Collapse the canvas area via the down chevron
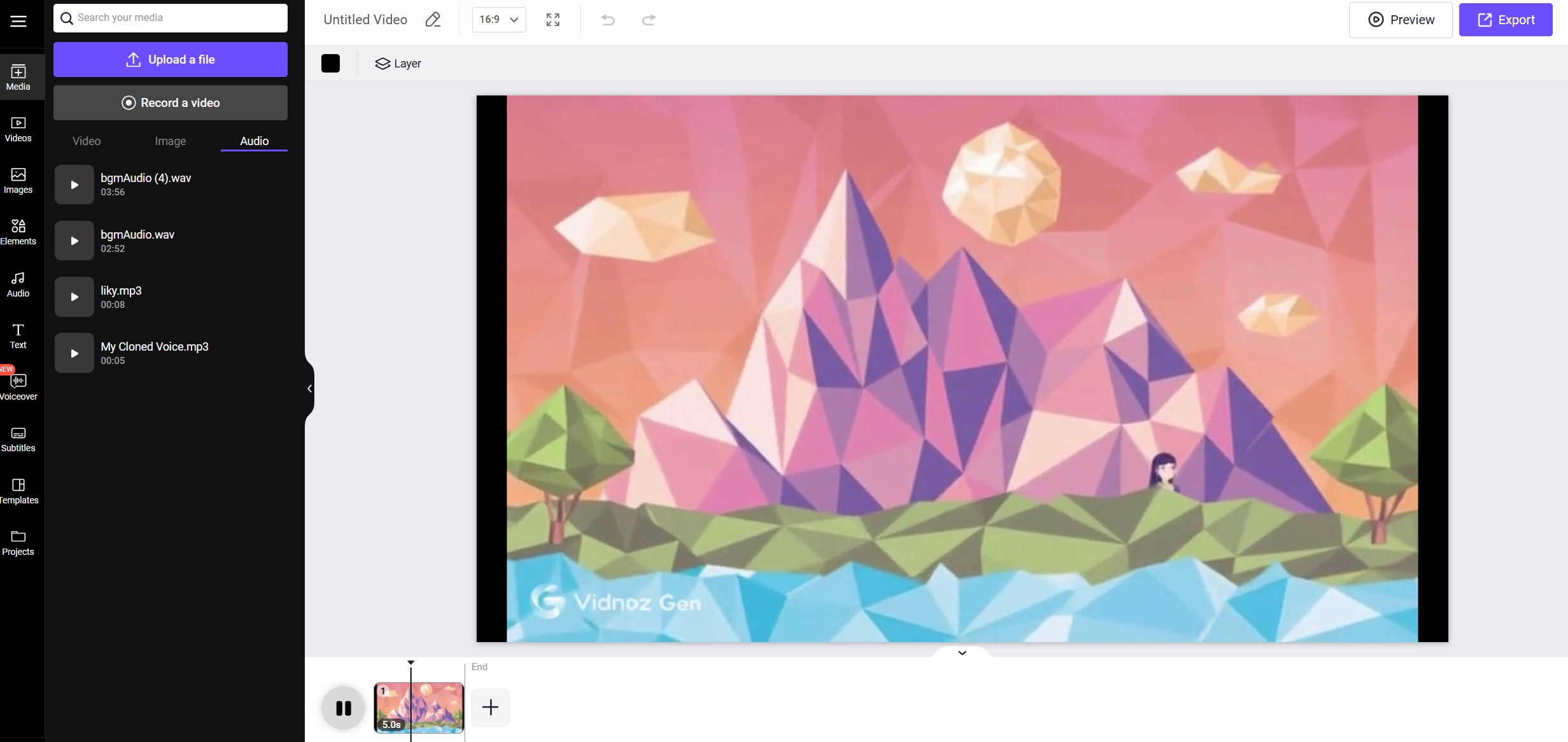This screenshot has width=1568, height=742. (962, 653)
